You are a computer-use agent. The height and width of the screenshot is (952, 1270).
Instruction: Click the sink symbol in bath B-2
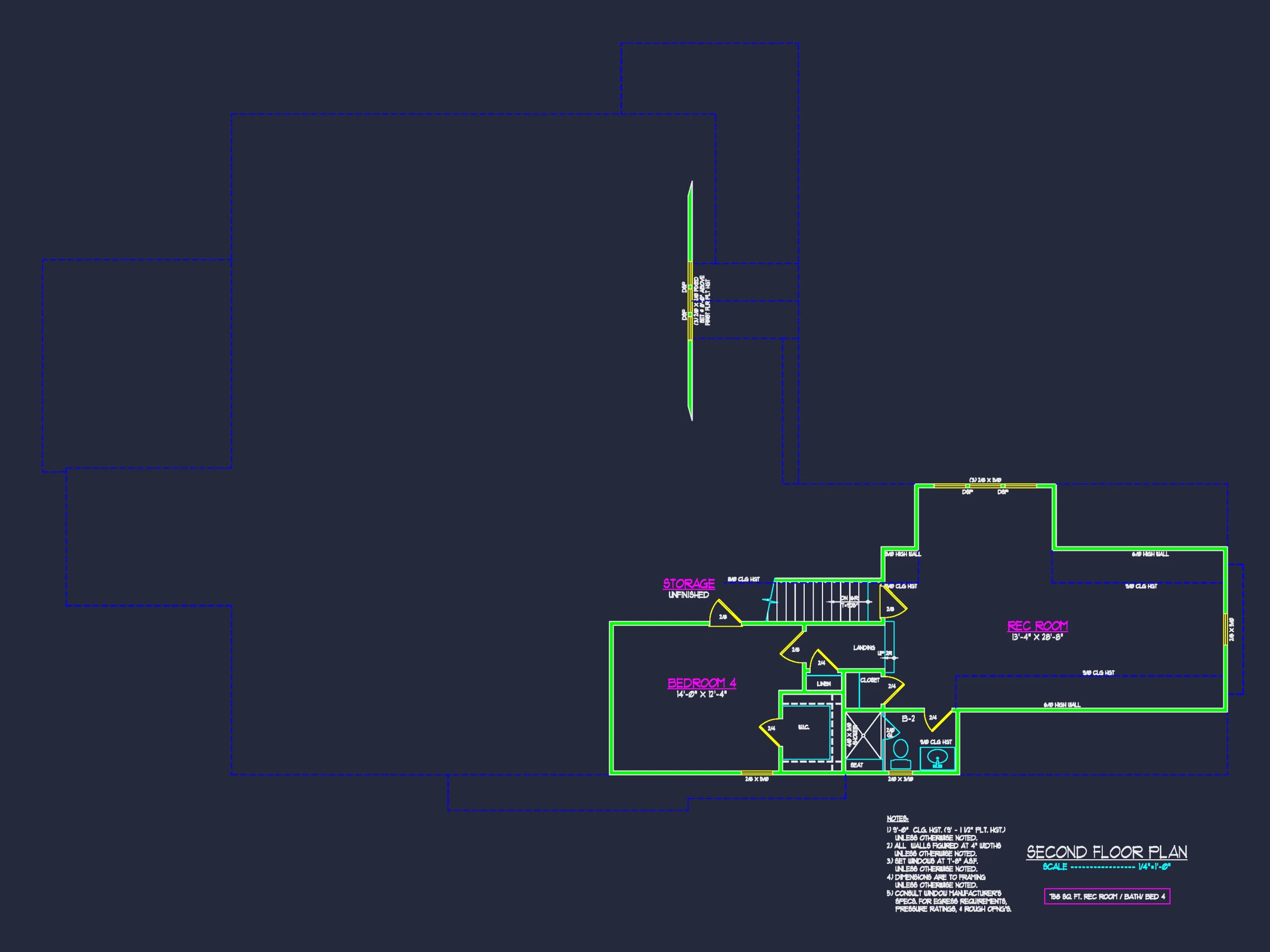[x=938, y=759]
